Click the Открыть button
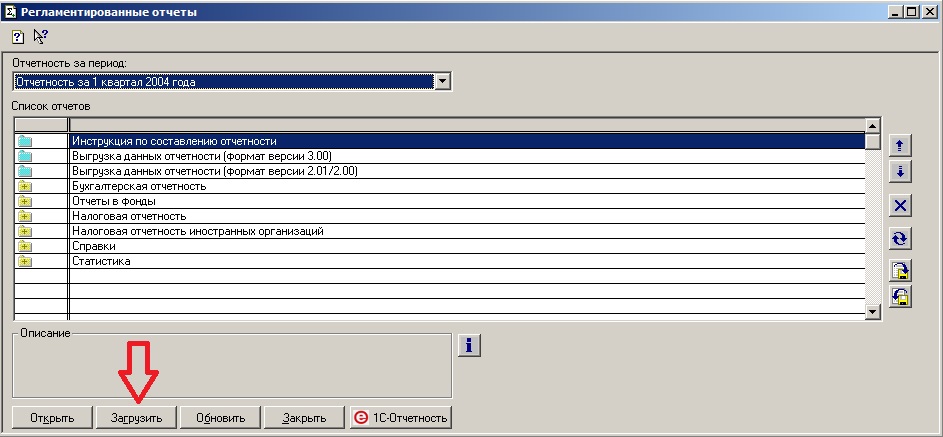This screenshot has height=437, width=943. (x=52, y=417)
